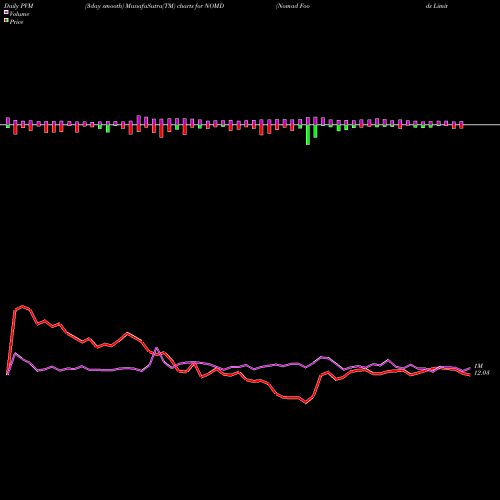Select the 'Volume' legend label
The image size is (500, 500).
pos(19,14)
